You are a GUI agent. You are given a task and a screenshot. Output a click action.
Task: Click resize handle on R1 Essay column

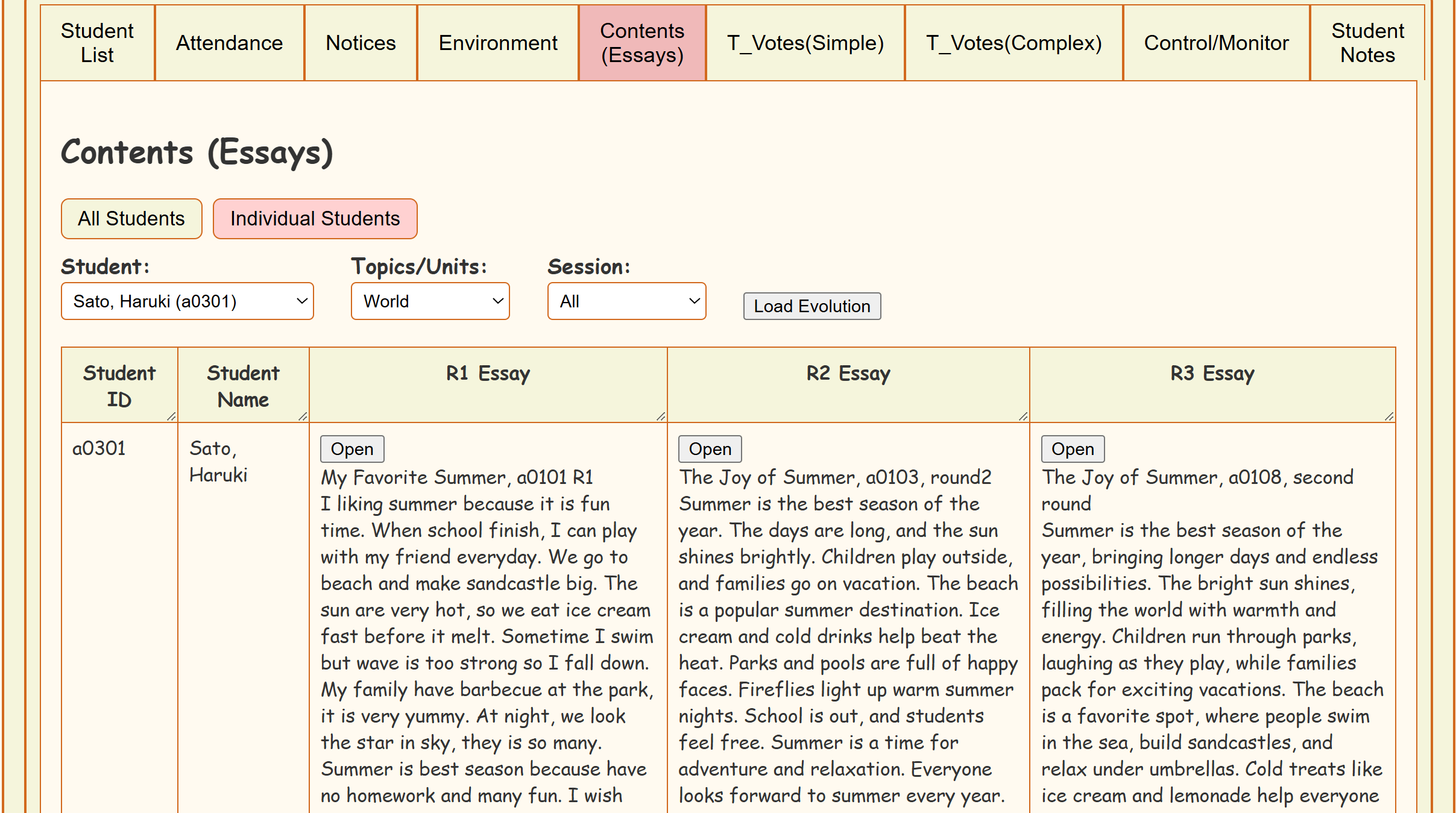(661, 416)
